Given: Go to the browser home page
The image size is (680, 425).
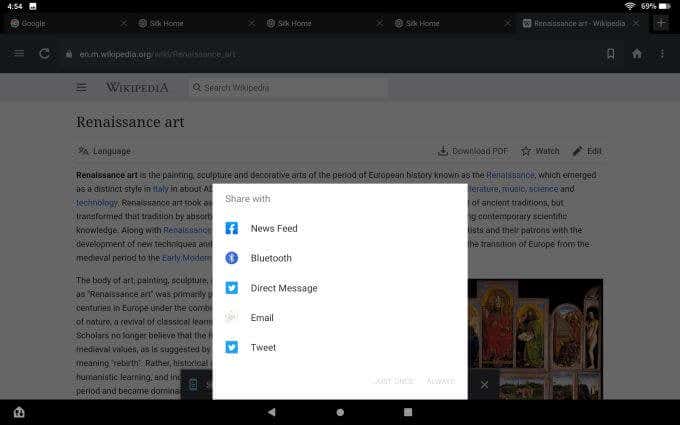Looking at the screenshot, I should (x=637, y=54).
